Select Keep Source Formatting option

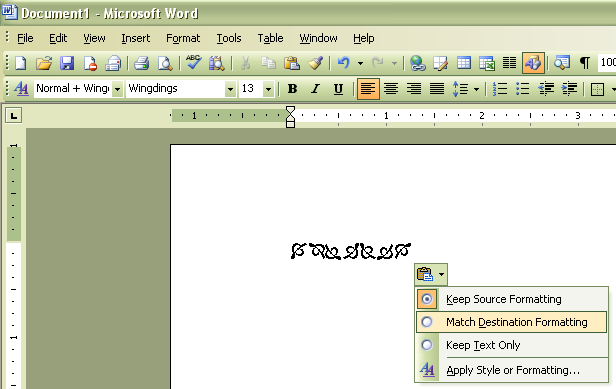tap(511, 299)
